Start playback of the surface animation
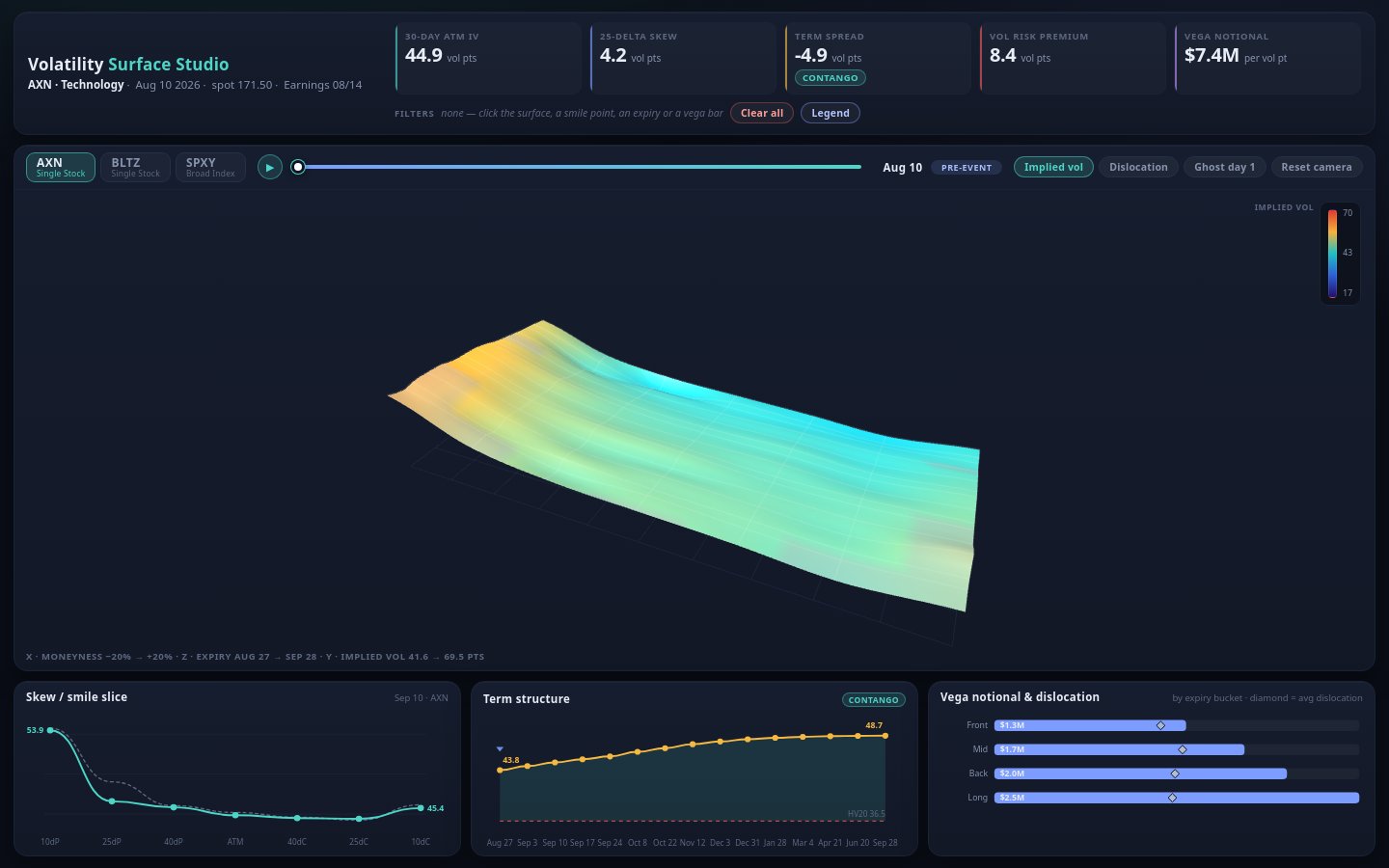This screenshot has height=868, width=1389. pyautogui.click(x=270, y=167)
